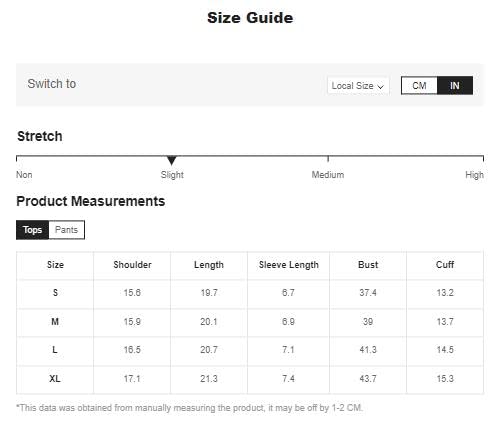Screen dimensions: 498x423
Task: Open the Pants measurements tab
Action: click(x=66, y=230)
